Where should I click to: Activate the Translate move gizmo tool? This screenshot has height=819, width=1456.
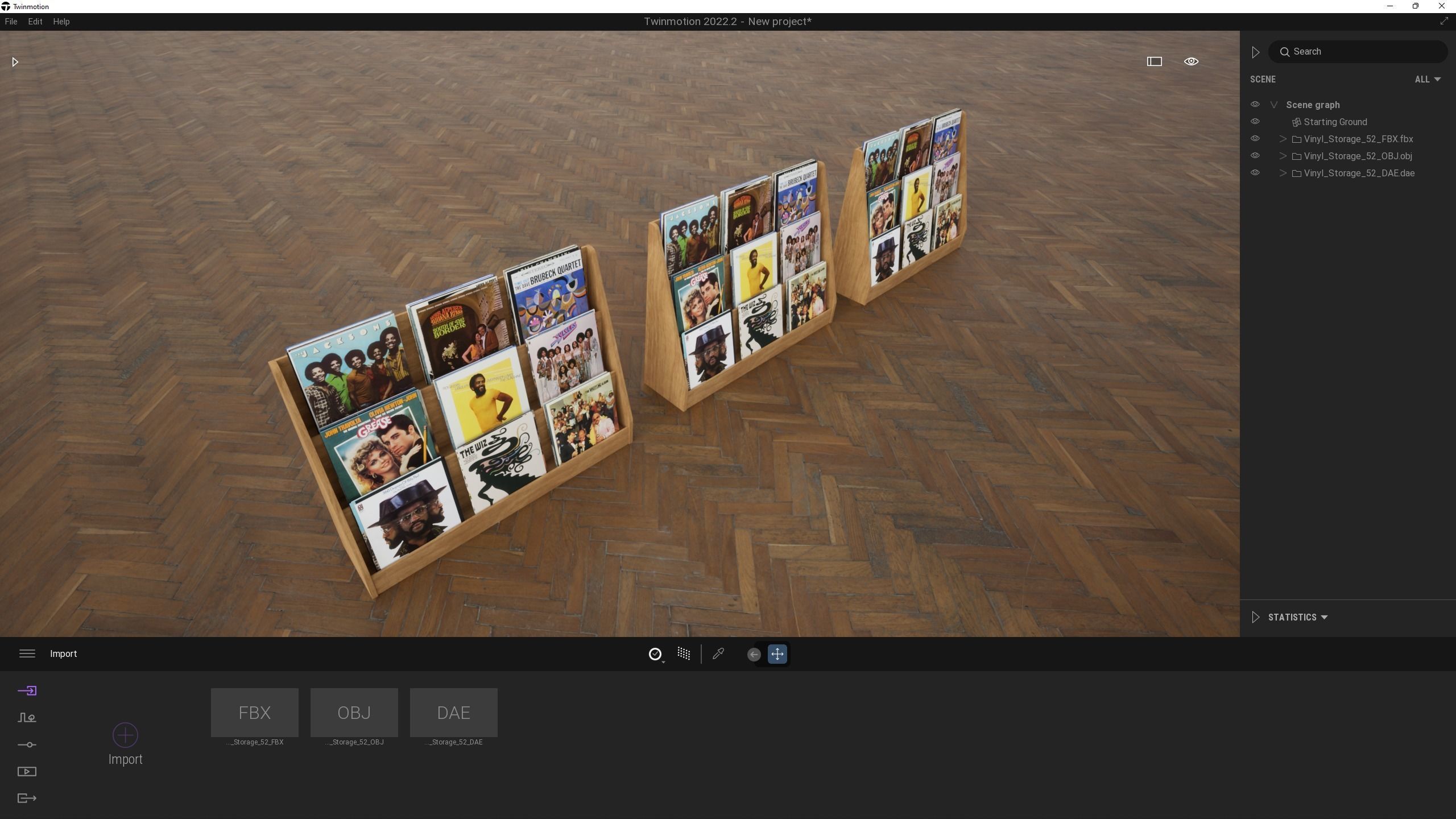click(777, 654)
